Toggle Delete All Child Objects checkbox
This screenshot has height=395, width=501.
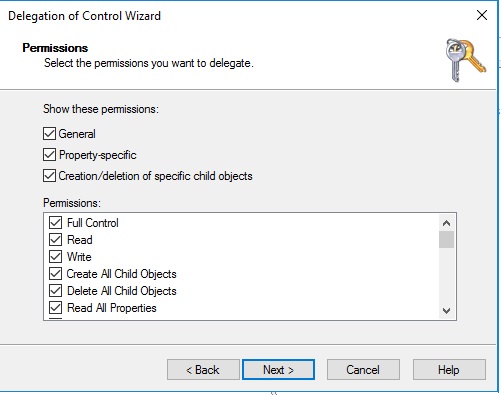tap(55, 291)
